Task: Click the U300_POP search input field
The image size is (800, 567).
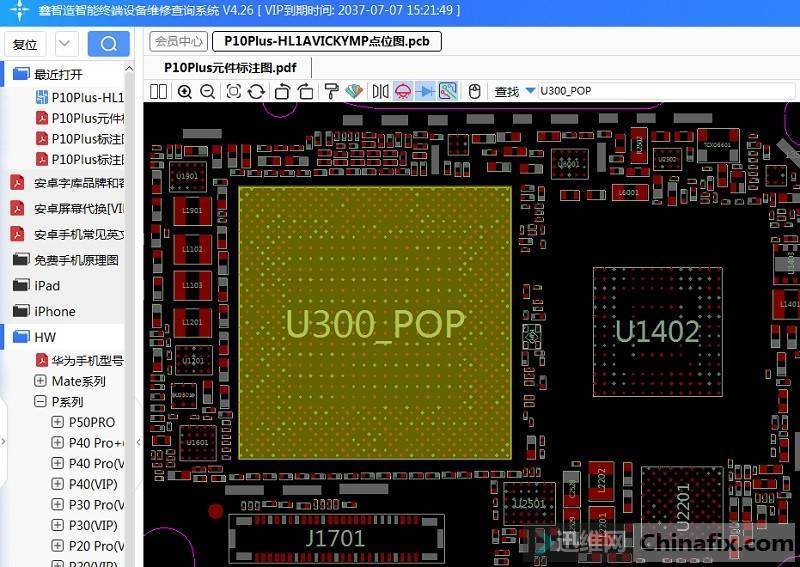Action: pyautogui.click(x=620, y=91)
